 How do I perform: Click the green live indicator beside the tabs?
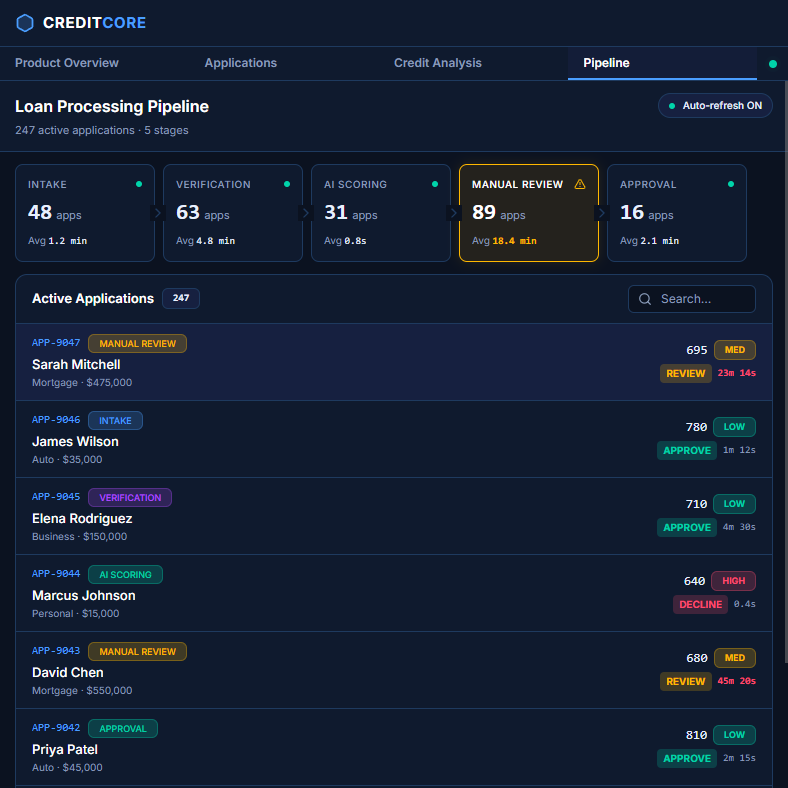(772, 64)
